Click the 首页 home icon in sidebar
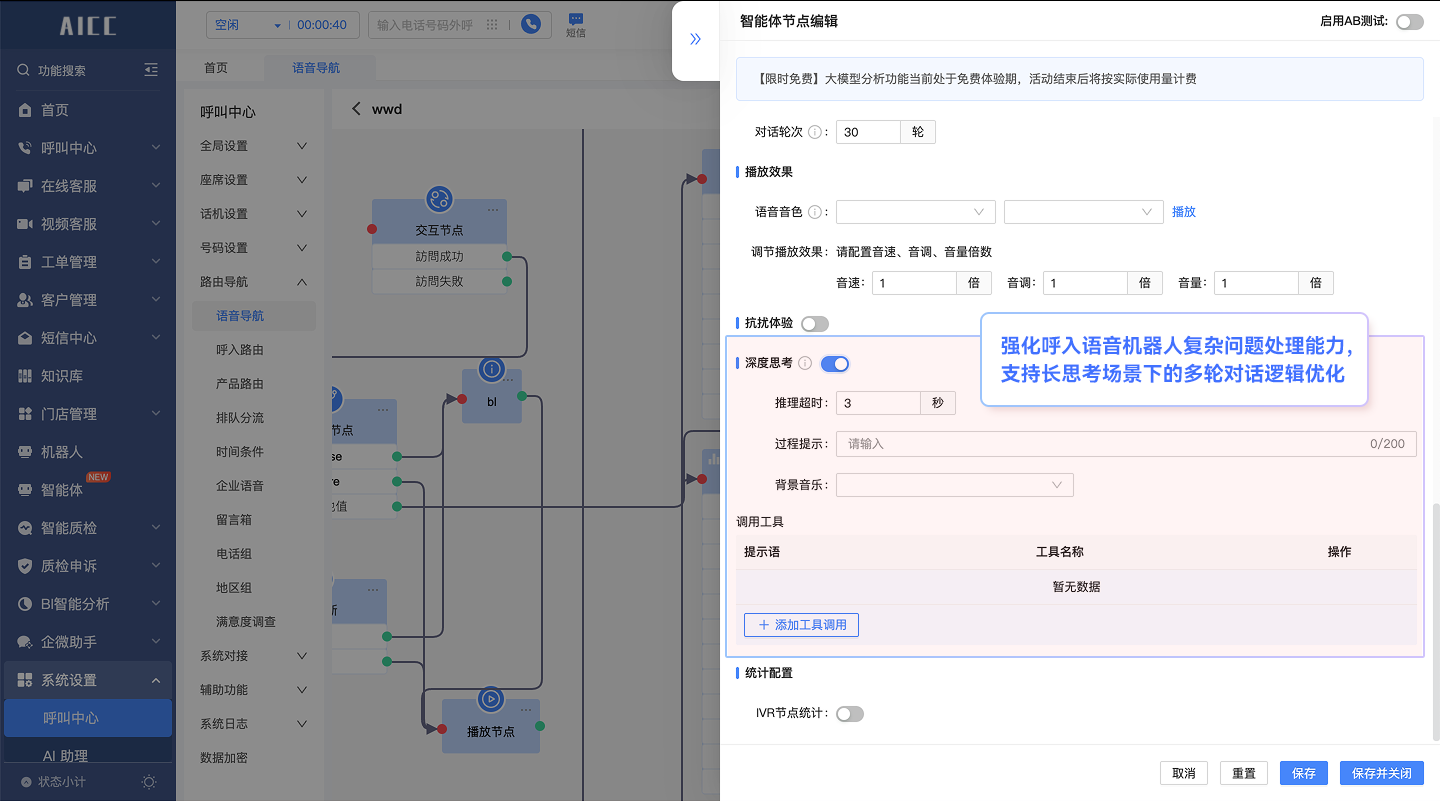Image resolution: width=1440 pixels, height=801 pixels. (x=25, y=110)
